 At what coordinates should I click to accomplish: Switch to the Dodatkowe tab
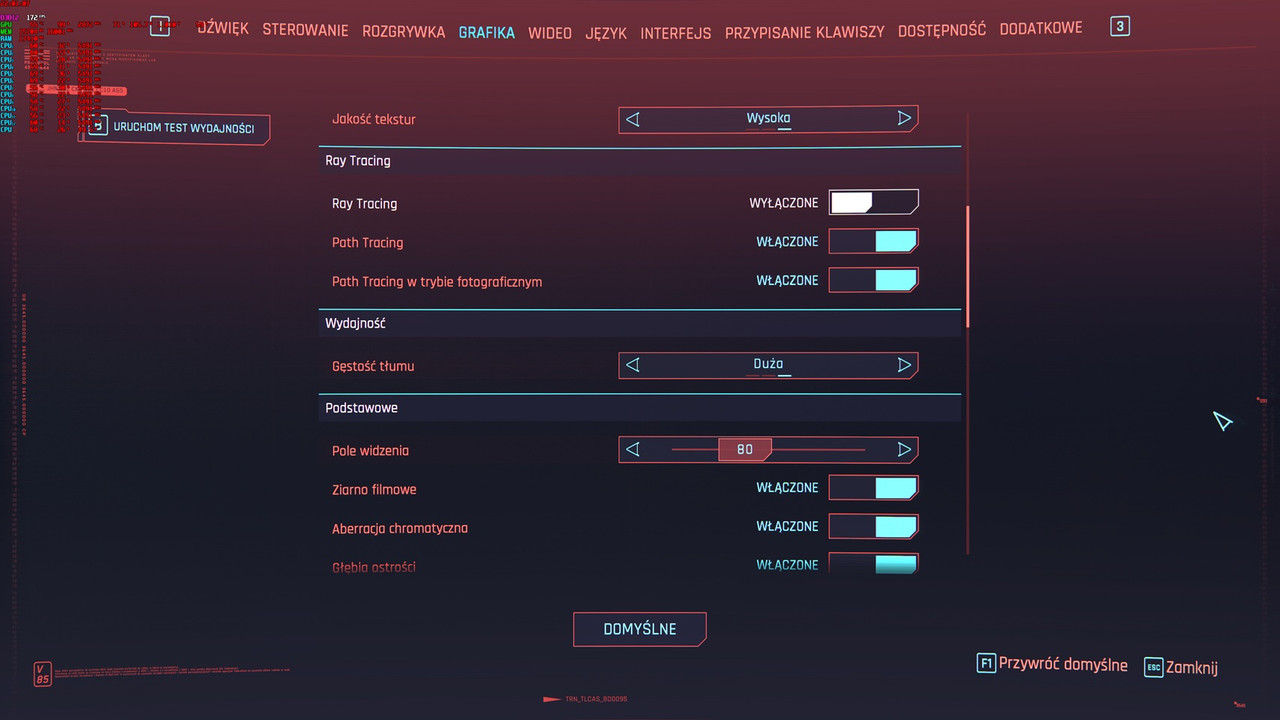point(1041,28)
